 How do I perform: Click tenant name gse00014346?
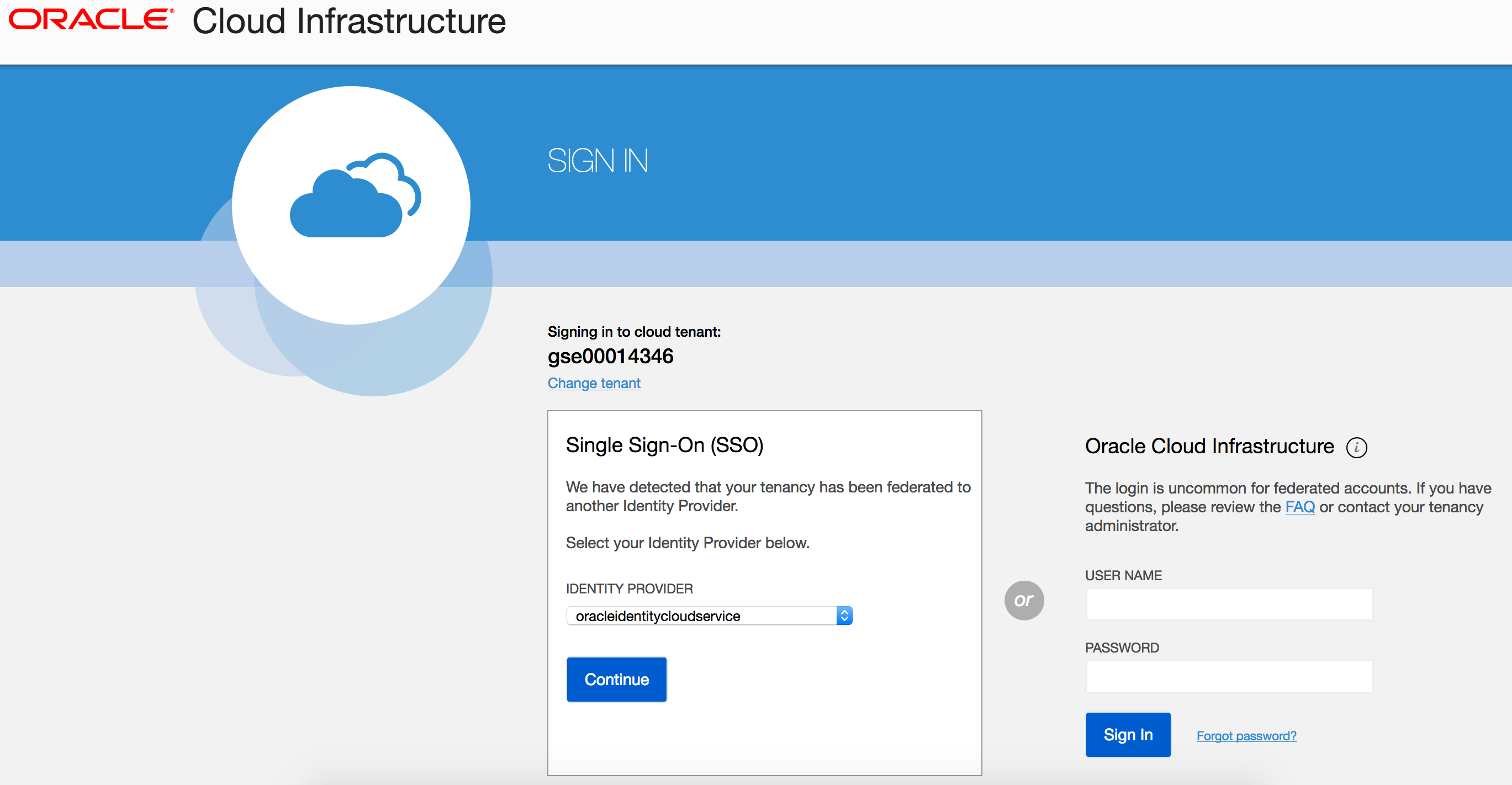[610, 356]
